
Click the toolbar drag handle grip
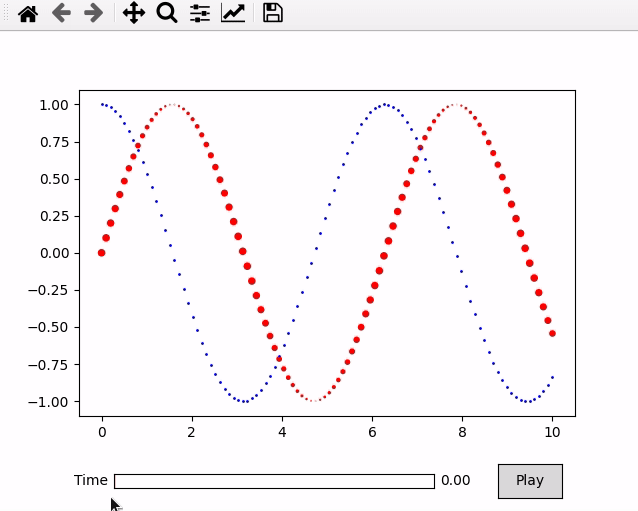point(6,13)
